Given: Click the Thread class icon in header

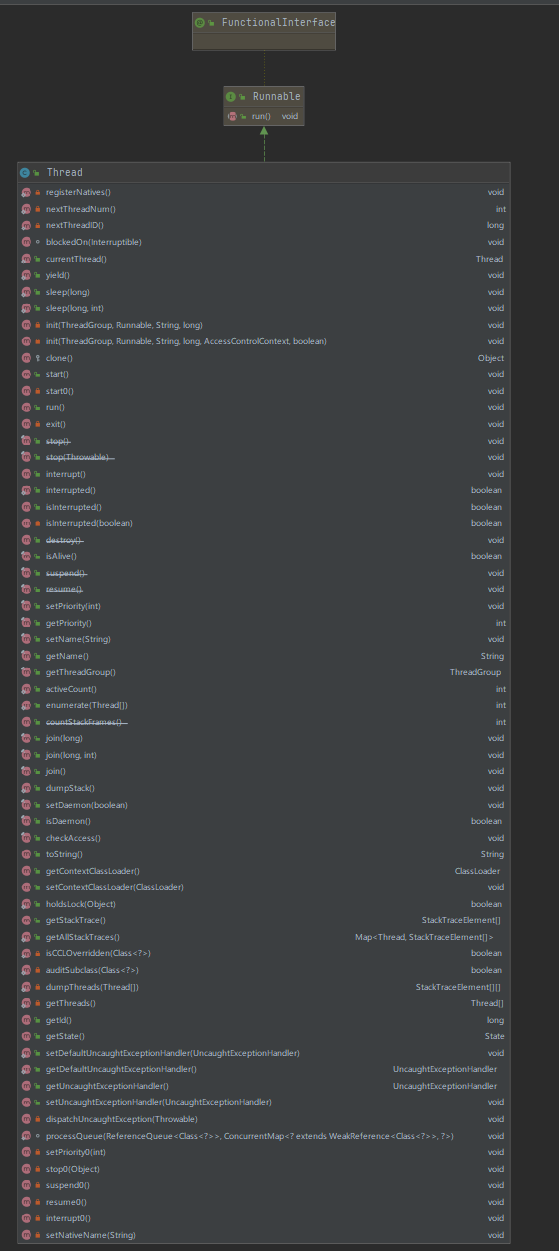Looking at the screenshot, I should click(25, 172).
